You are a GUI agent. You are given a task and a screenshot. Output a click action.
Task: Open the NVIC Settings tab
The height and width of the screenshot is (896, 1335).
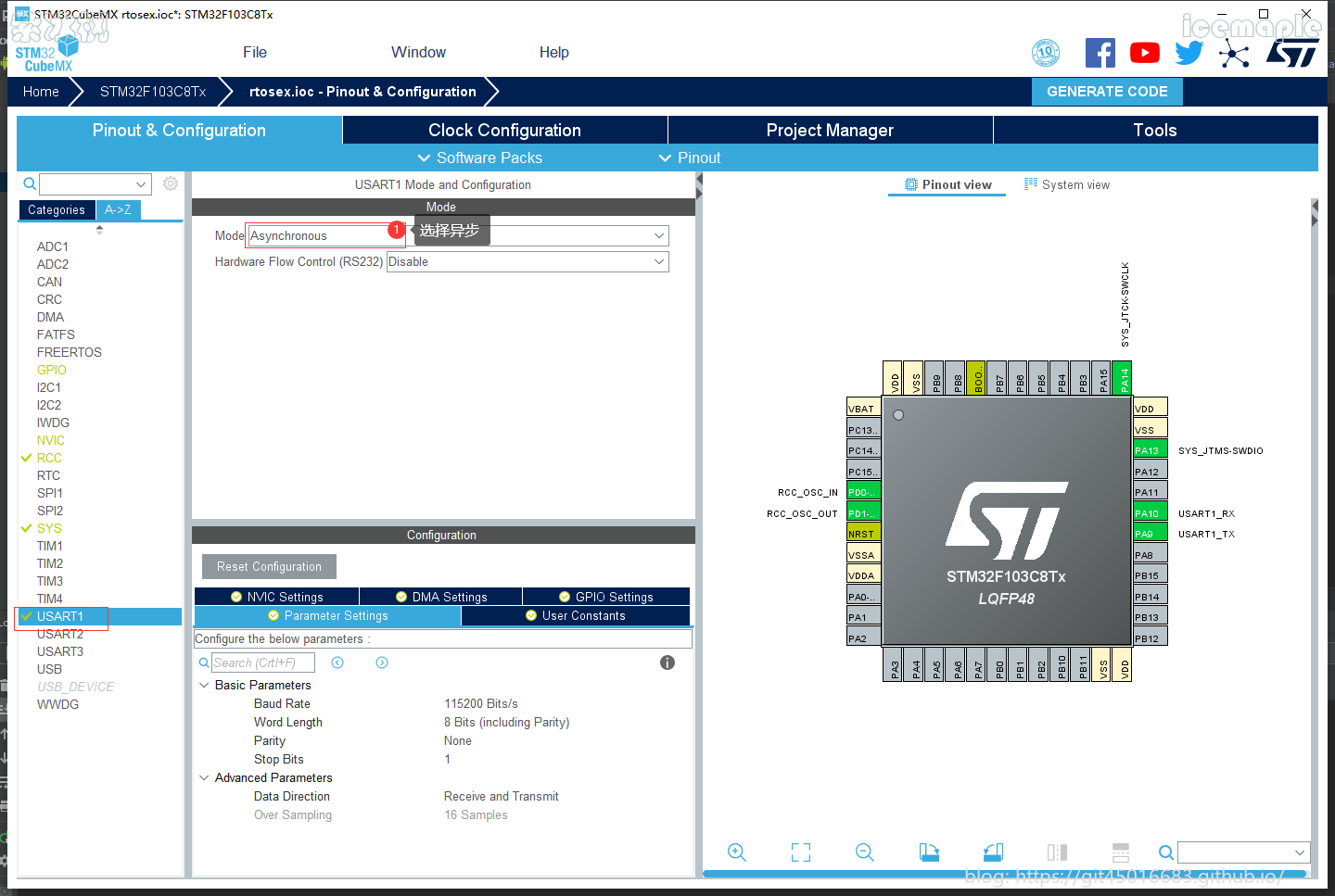[276, 597]
